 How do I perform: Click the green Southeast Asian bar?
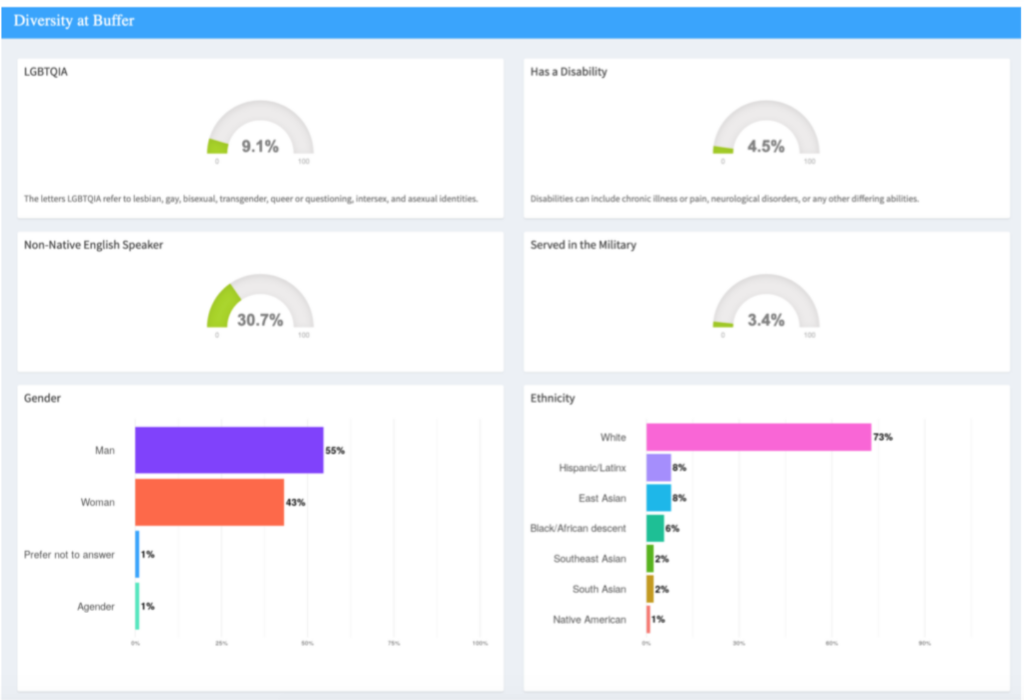(x=650, y=558)
